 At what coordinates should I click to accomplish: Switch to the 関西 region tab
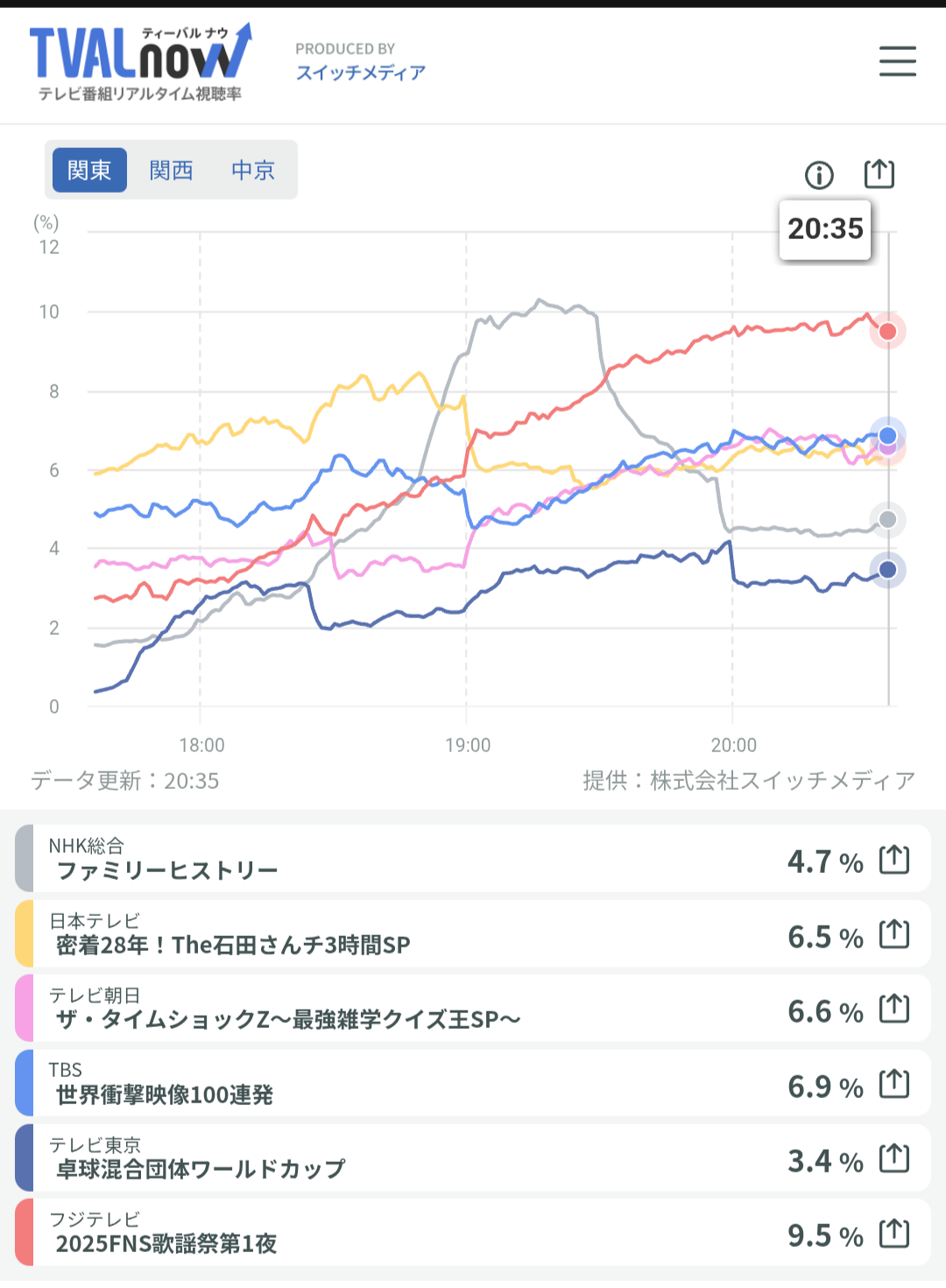click(171, 170)
